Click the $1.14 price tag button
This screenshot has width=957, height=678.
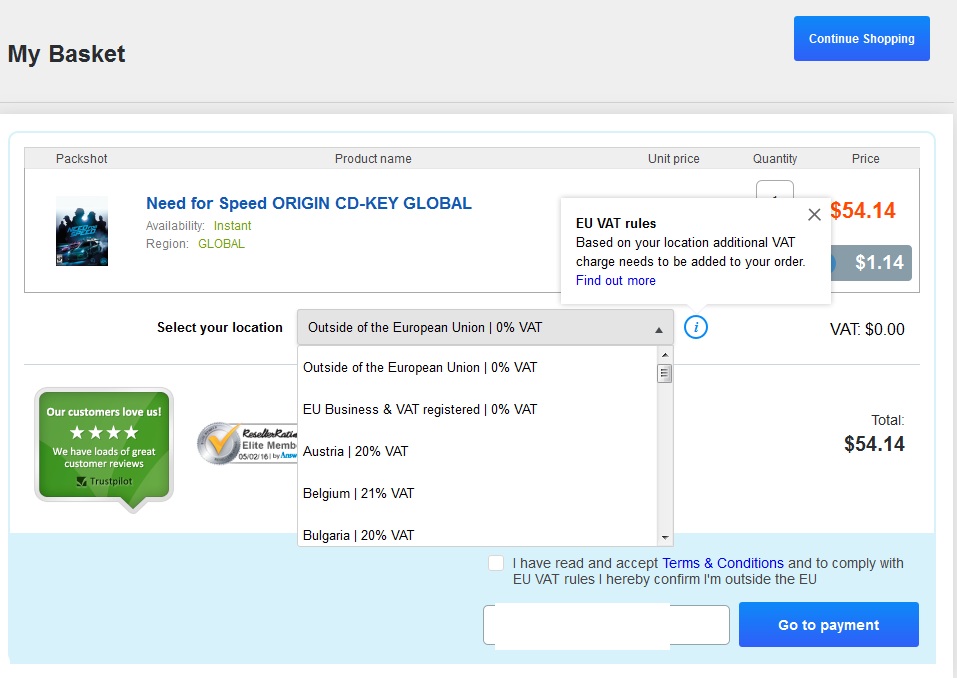pyautogui.click(x=871, y=263)
